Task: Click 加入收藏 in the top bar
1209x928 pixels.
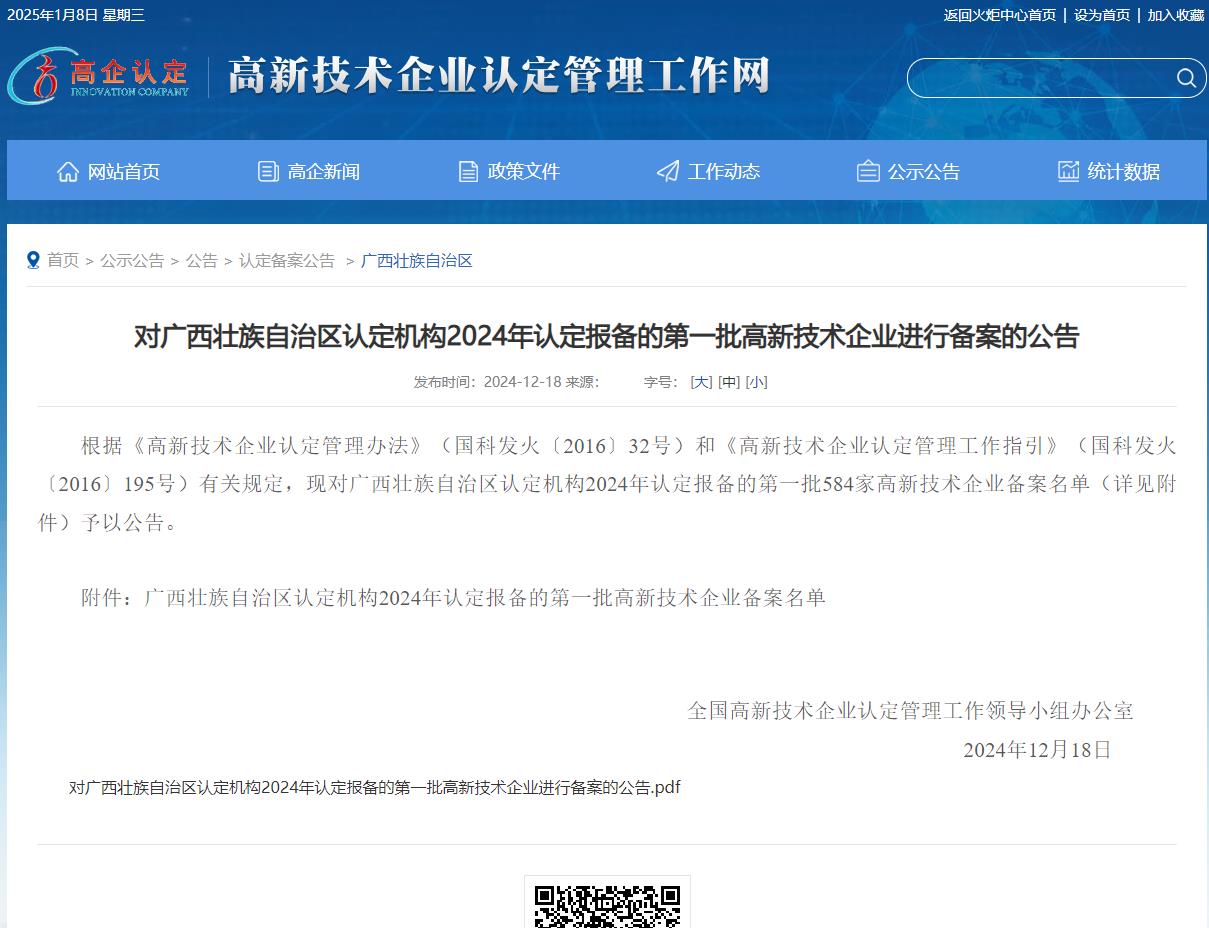Action: (1176, 15)
